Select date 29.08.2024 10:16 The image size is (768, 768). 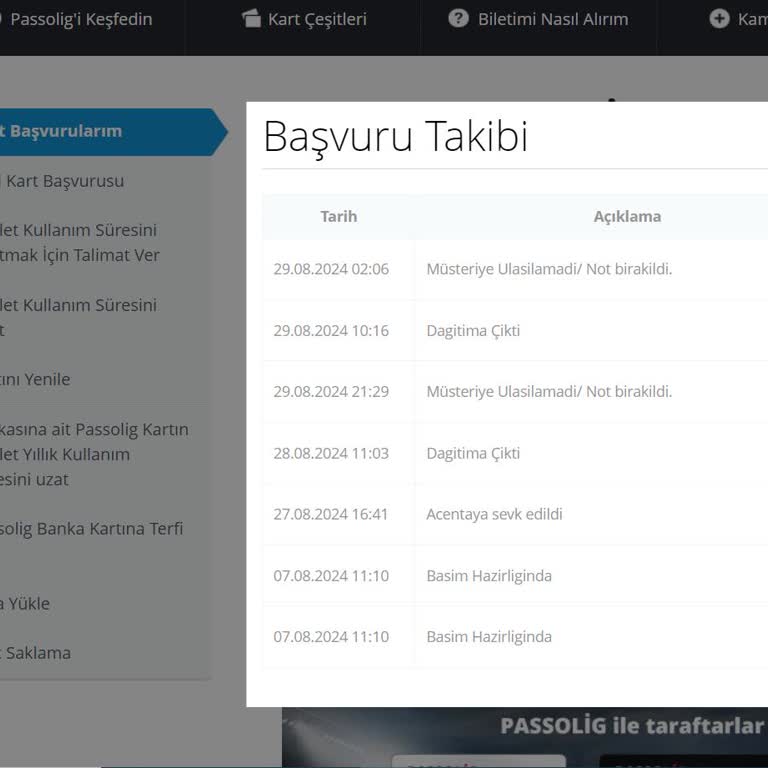(331, 331)
